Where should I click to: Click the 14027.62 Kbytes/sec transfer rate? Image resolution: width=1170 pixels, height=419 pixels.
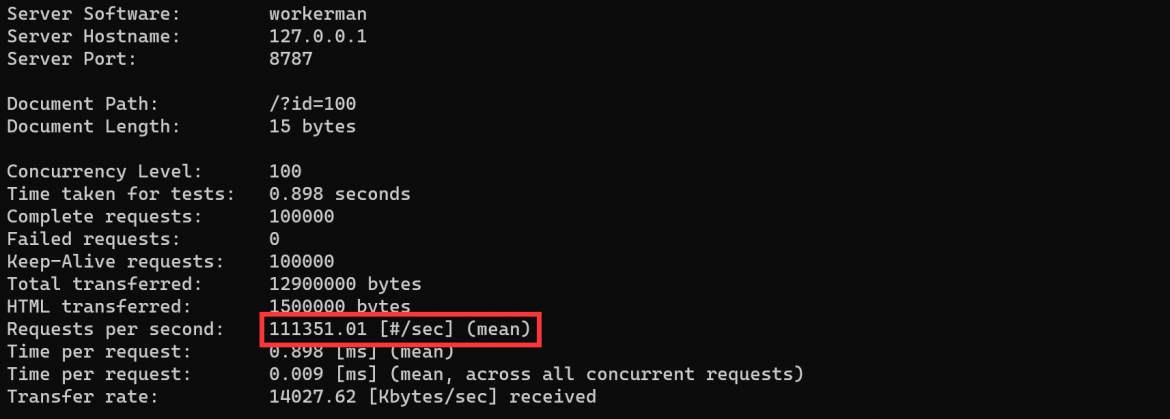[432, 397]
